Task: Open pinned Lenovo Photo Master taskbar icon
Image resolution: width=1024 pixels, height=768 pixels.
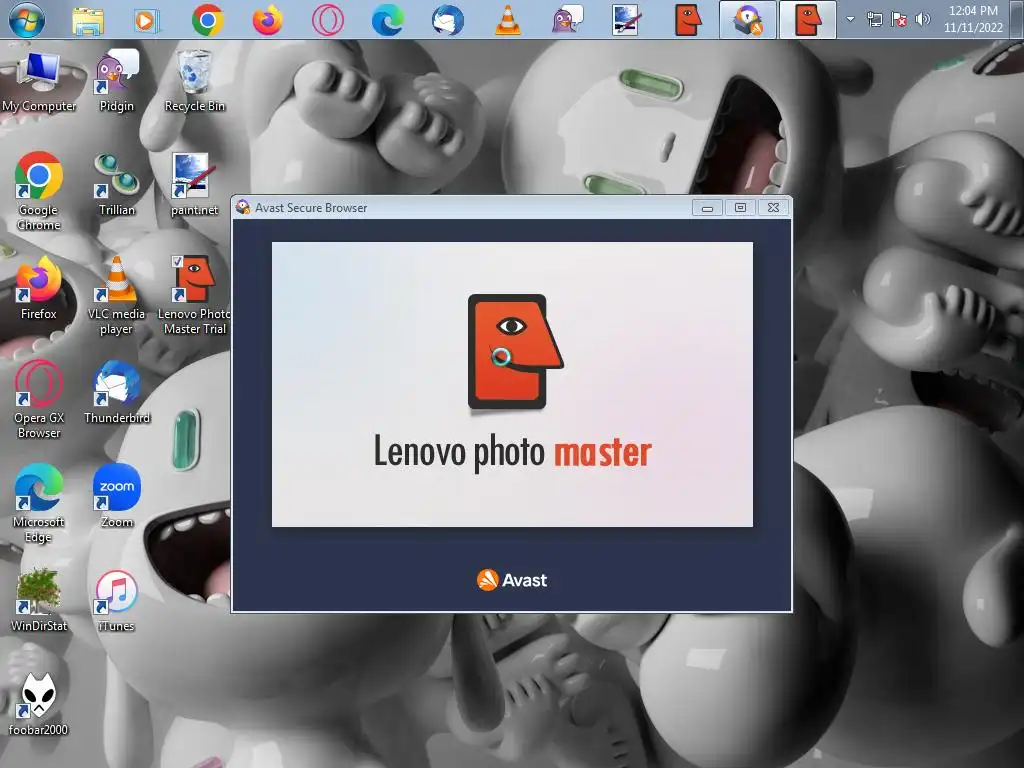Action: pos(687,20)
